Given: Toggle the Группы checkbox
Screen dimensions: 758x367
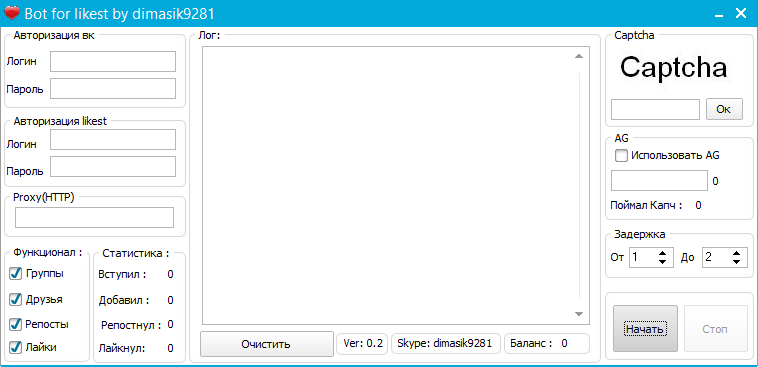Looking at the screenshot, I should coord(16,274).
